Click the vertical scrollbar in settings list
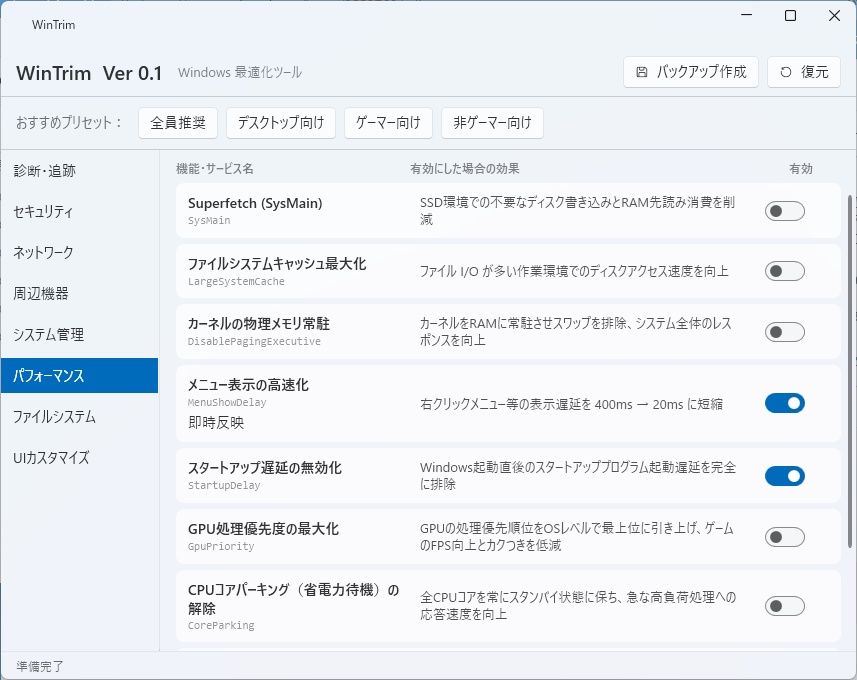This screenshot has width=857, height=680. point(850,371)
